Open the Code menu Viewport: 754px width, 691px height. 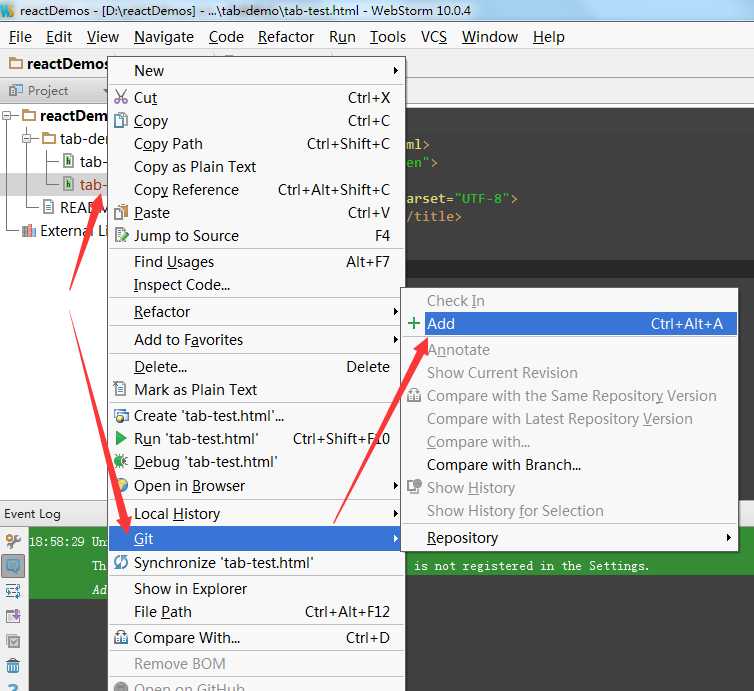click(x=226, y=37)
